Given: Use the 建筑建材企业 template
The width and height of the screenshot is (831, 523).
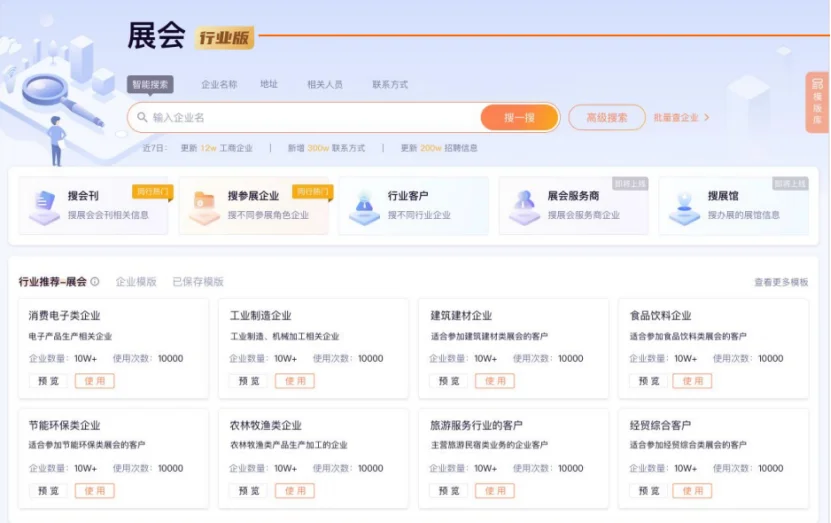Looking at the screenshot, I should click(x=494, y=380).
